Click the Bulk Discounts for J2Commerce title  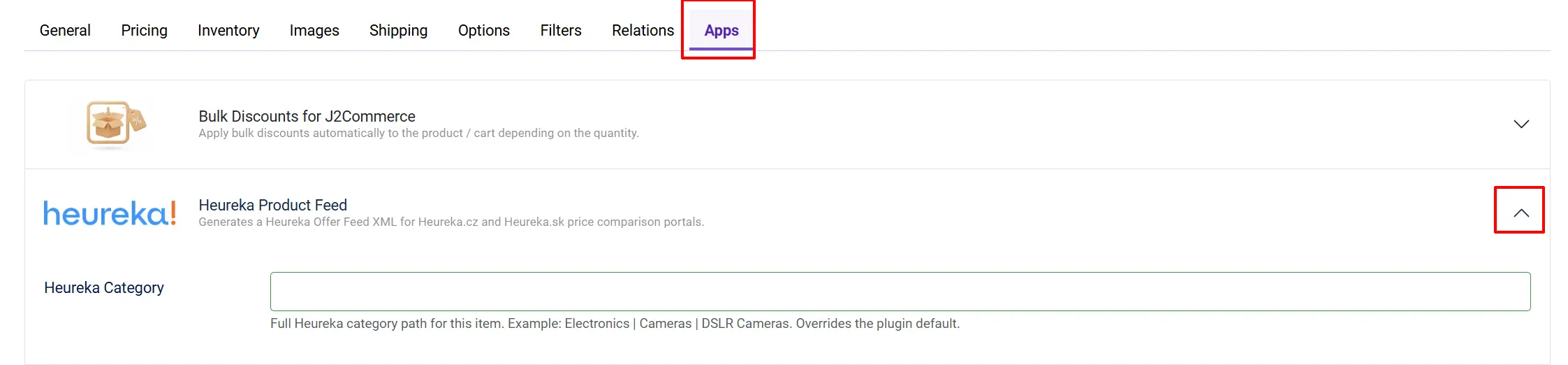[x=307, y=116]
